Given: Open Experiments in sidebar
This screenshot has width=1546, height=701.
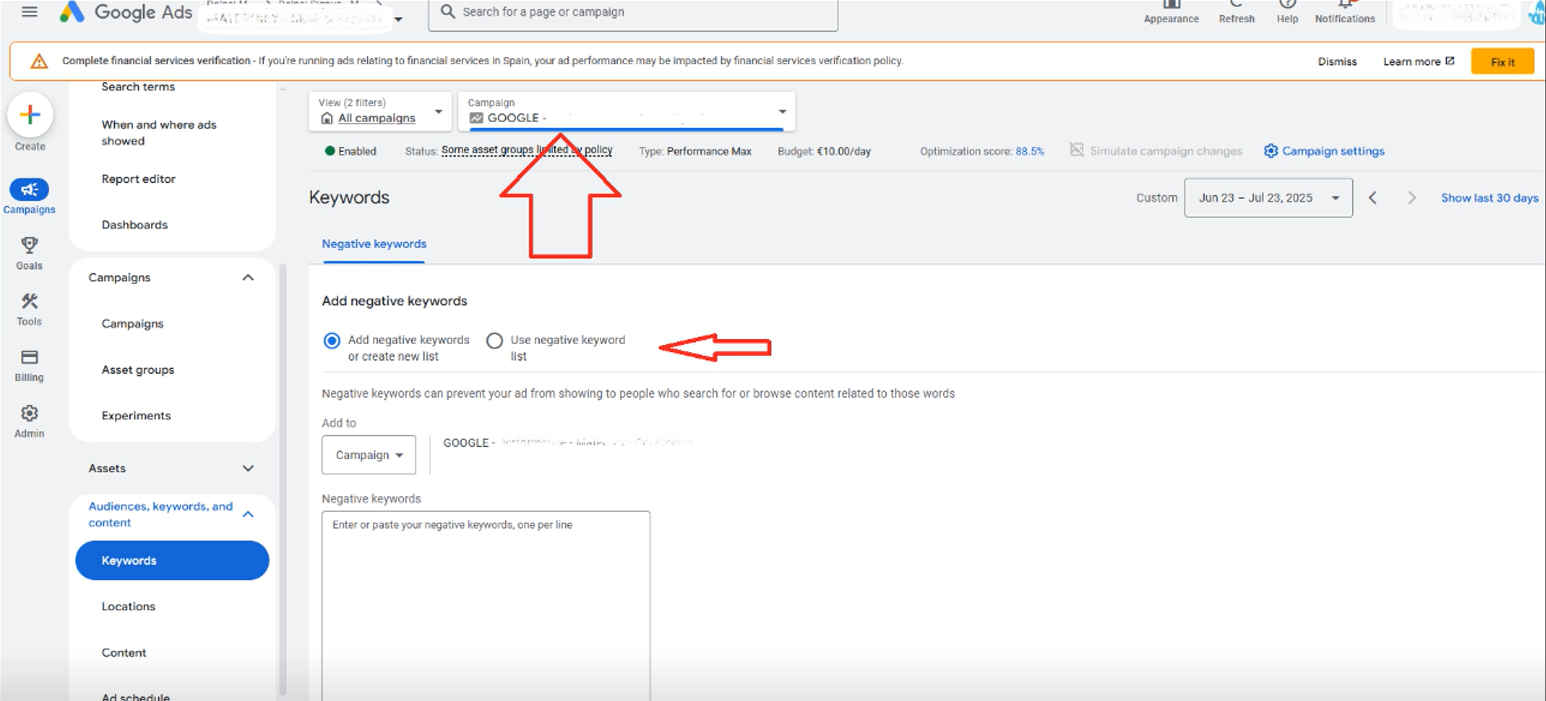Looking at the screenshot, I should 136,416.
